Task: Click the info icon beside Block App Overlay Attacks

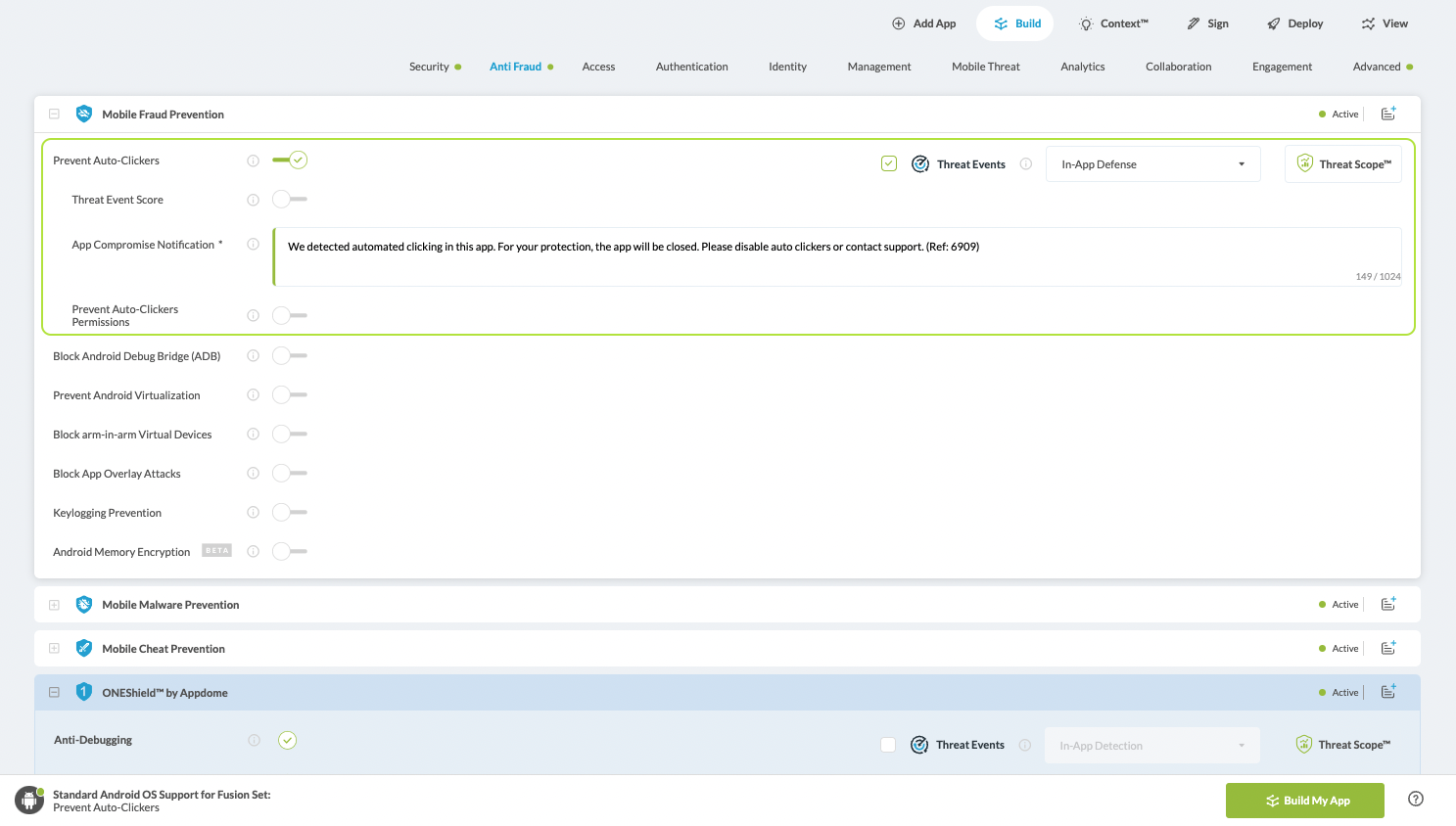Action: (253, 474)
